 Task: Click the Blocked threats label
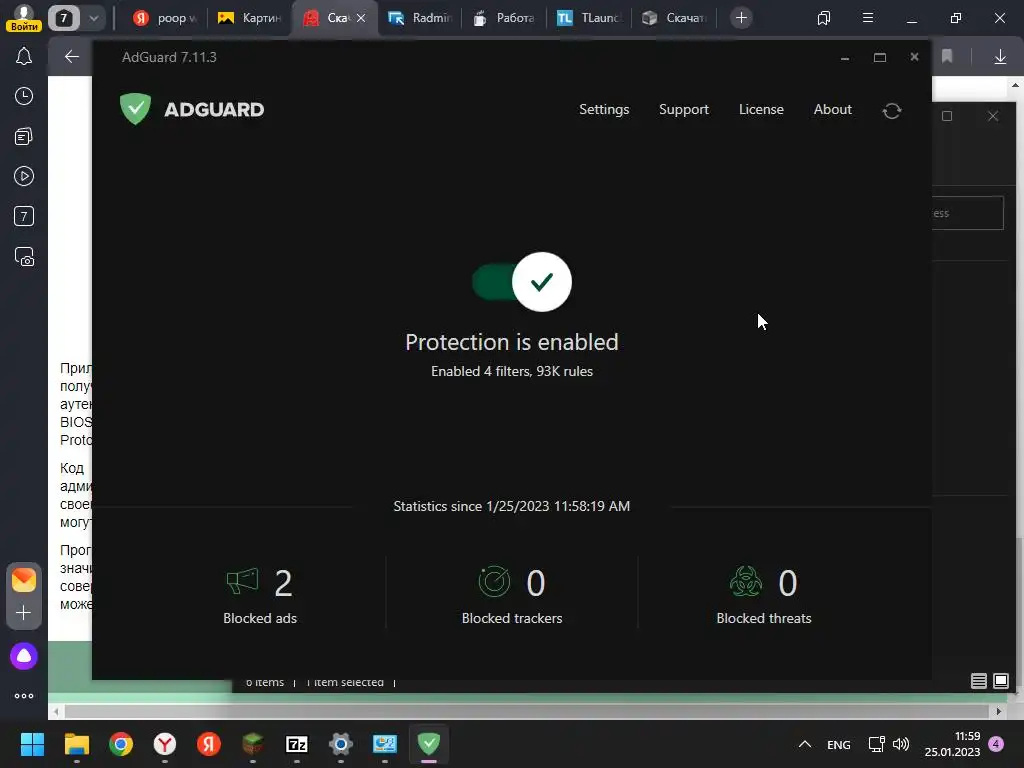pos(763,618)
